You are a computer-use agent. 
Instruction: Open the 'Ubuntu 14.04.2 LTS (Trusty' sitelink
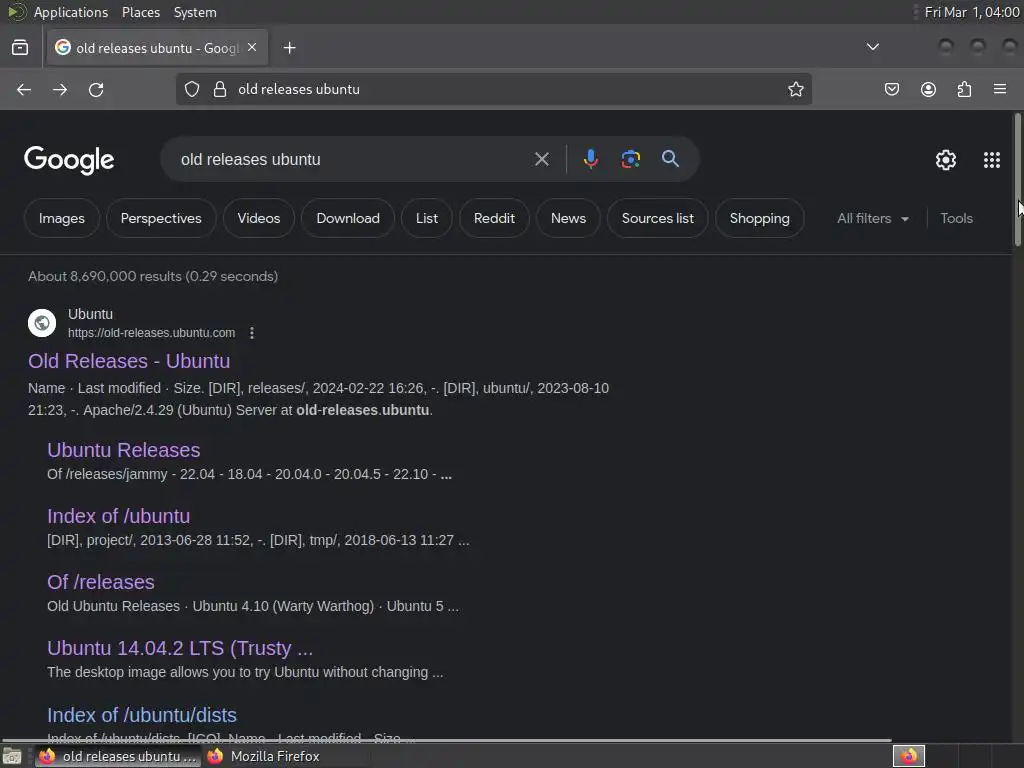pyautogui.click(x=180, y=648)
